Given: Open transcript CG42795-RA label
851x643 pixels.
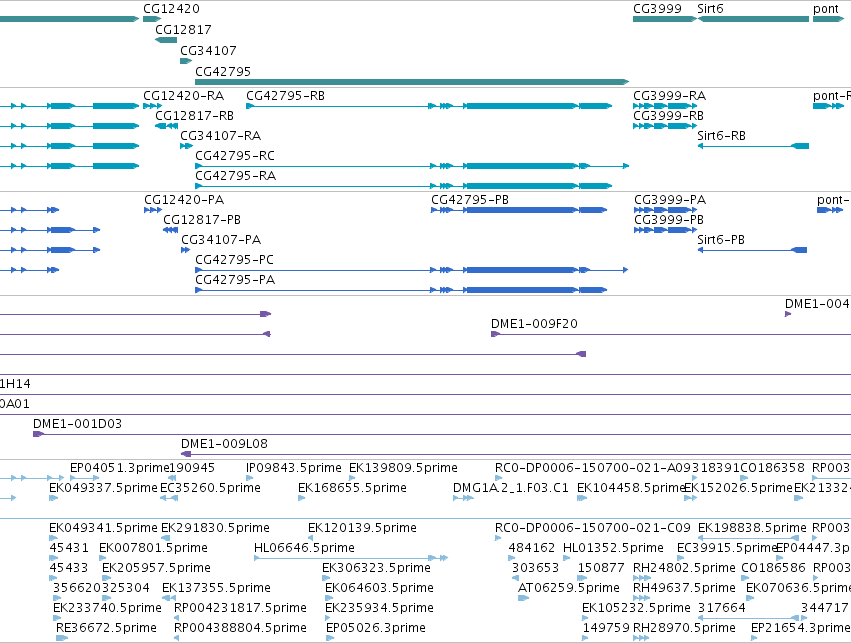Looking at the screenshot, I should [236, 176].
